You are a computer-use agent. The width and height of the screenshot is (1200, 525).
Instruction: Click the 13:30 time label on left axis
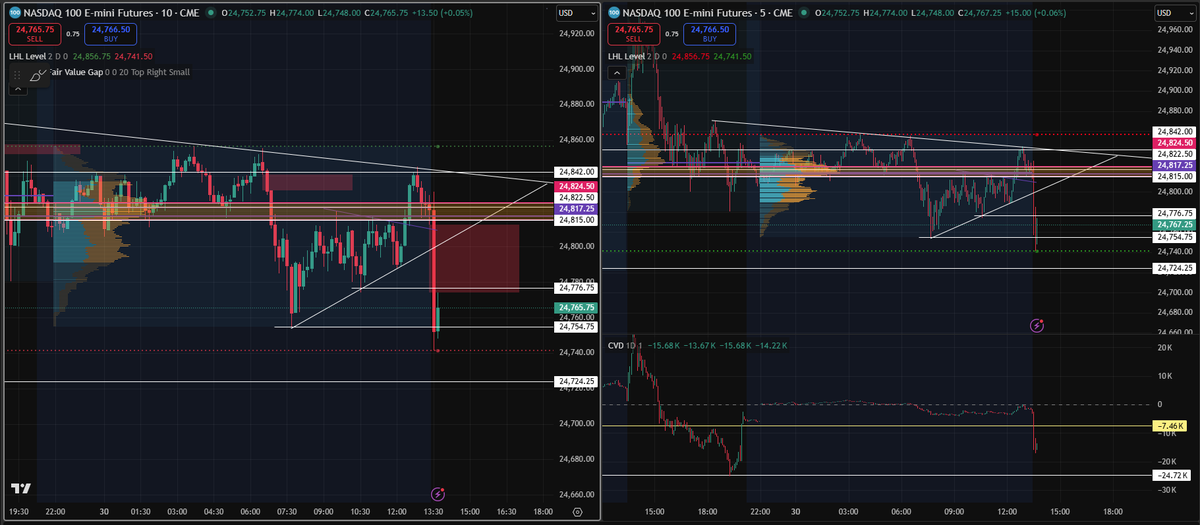433,511
